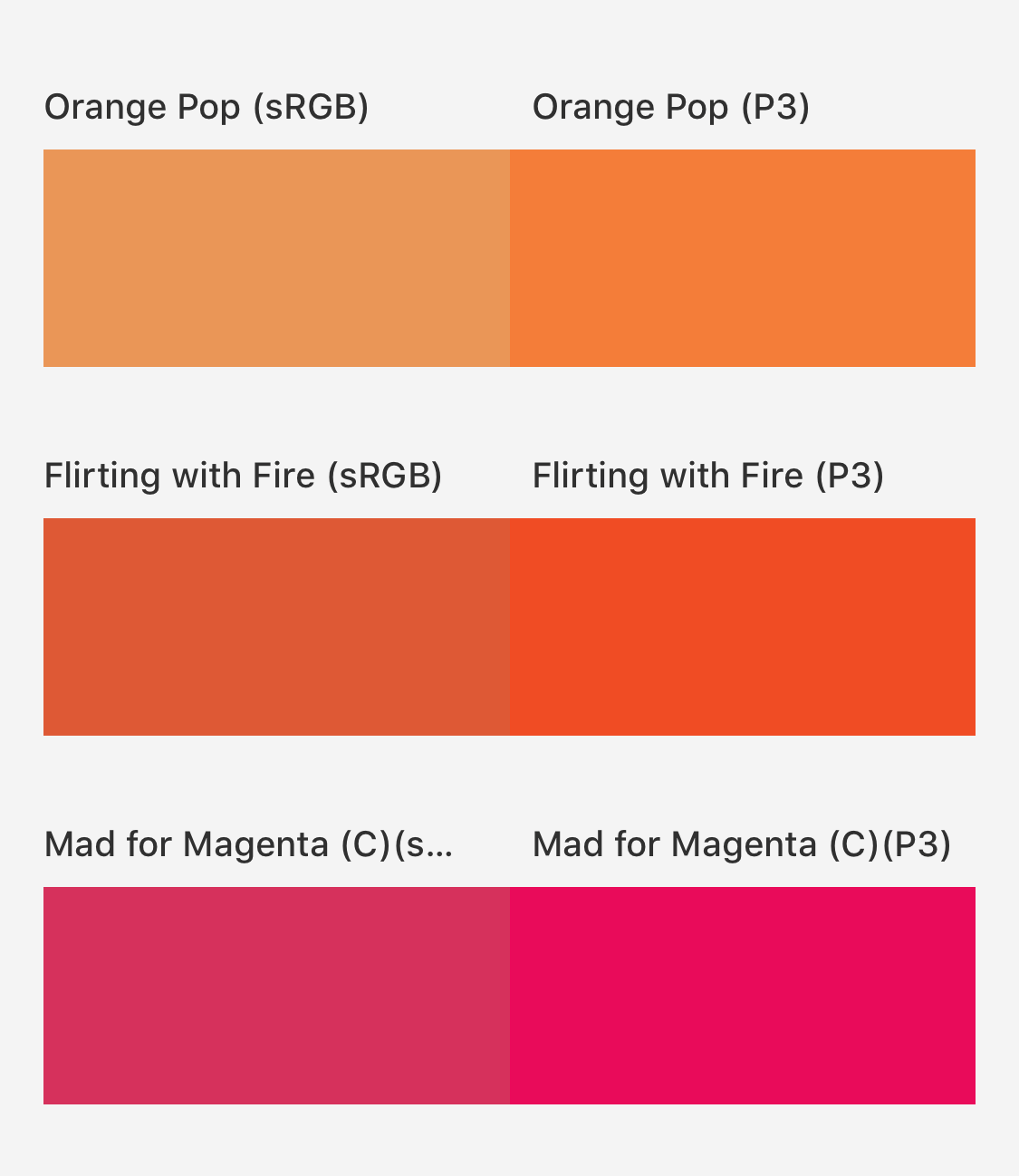Pick the Mad for Magenta P3 swatch
This screenshot has height=1176, width=1019.
(743, 996)
